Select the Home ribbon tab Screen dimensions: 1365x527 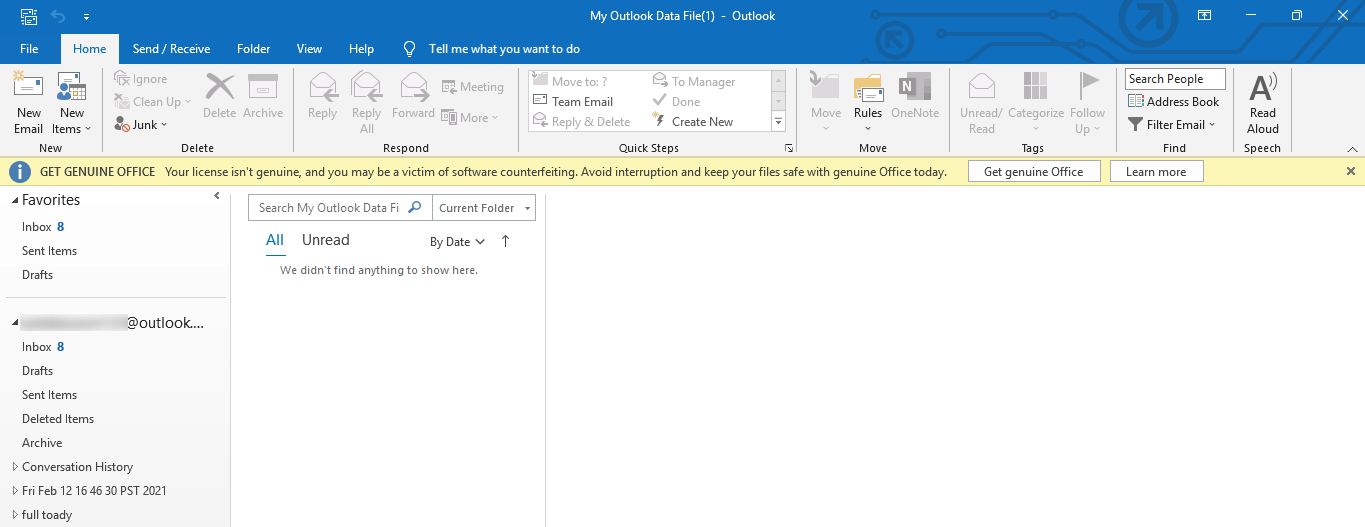tap(89, 48)
